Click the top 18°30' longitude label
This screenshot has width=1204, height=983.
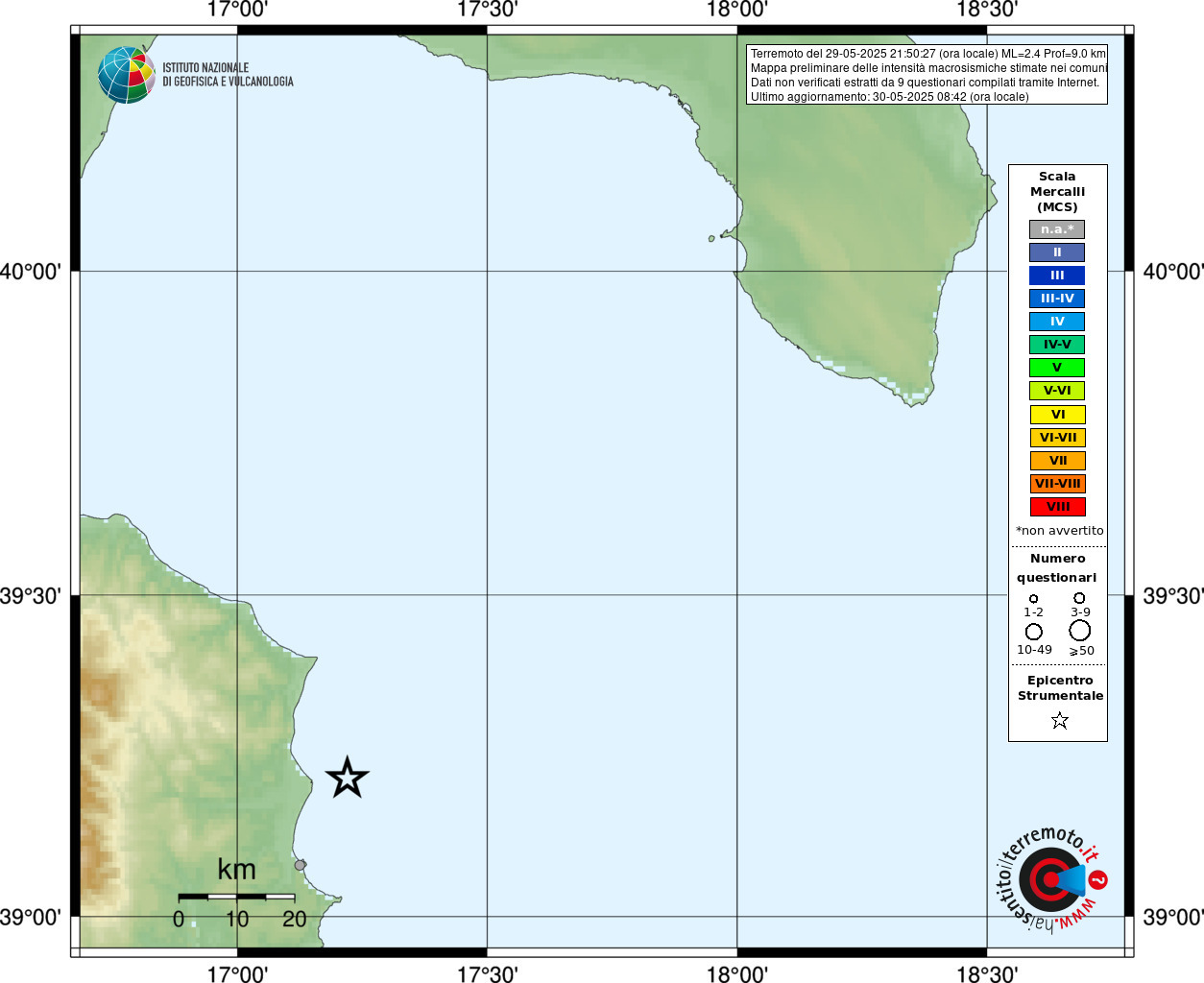987,10
